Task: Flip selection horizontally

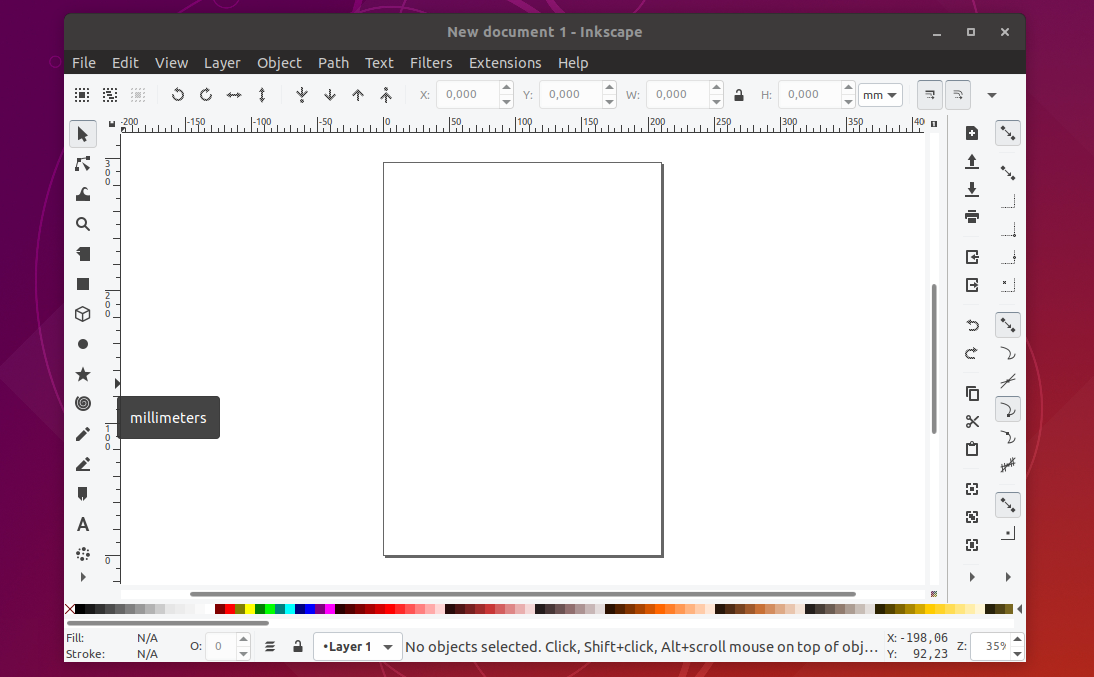Action: (x=234, y=94)
